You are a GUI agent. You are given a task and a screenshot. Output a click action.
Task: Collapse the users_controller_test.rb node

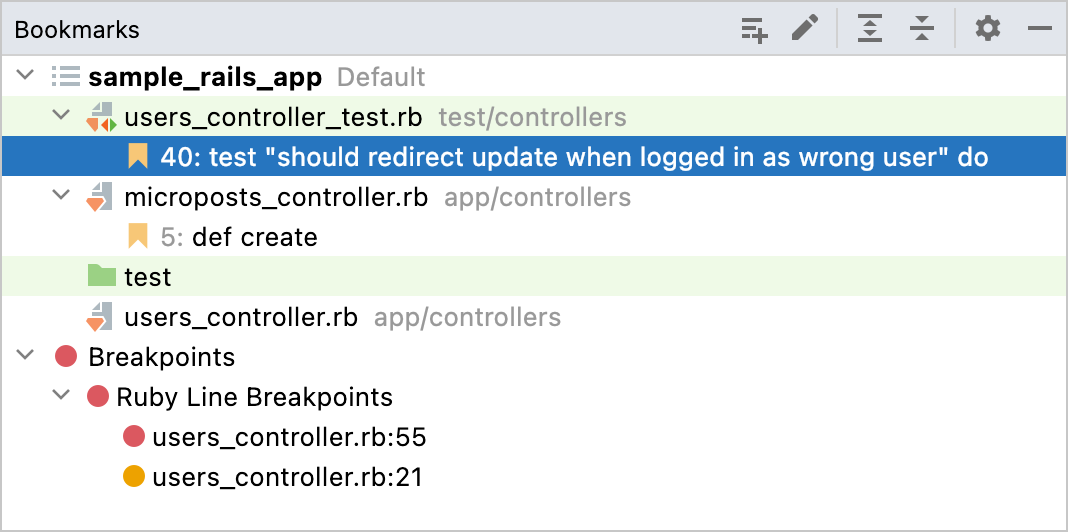[62, 117]
